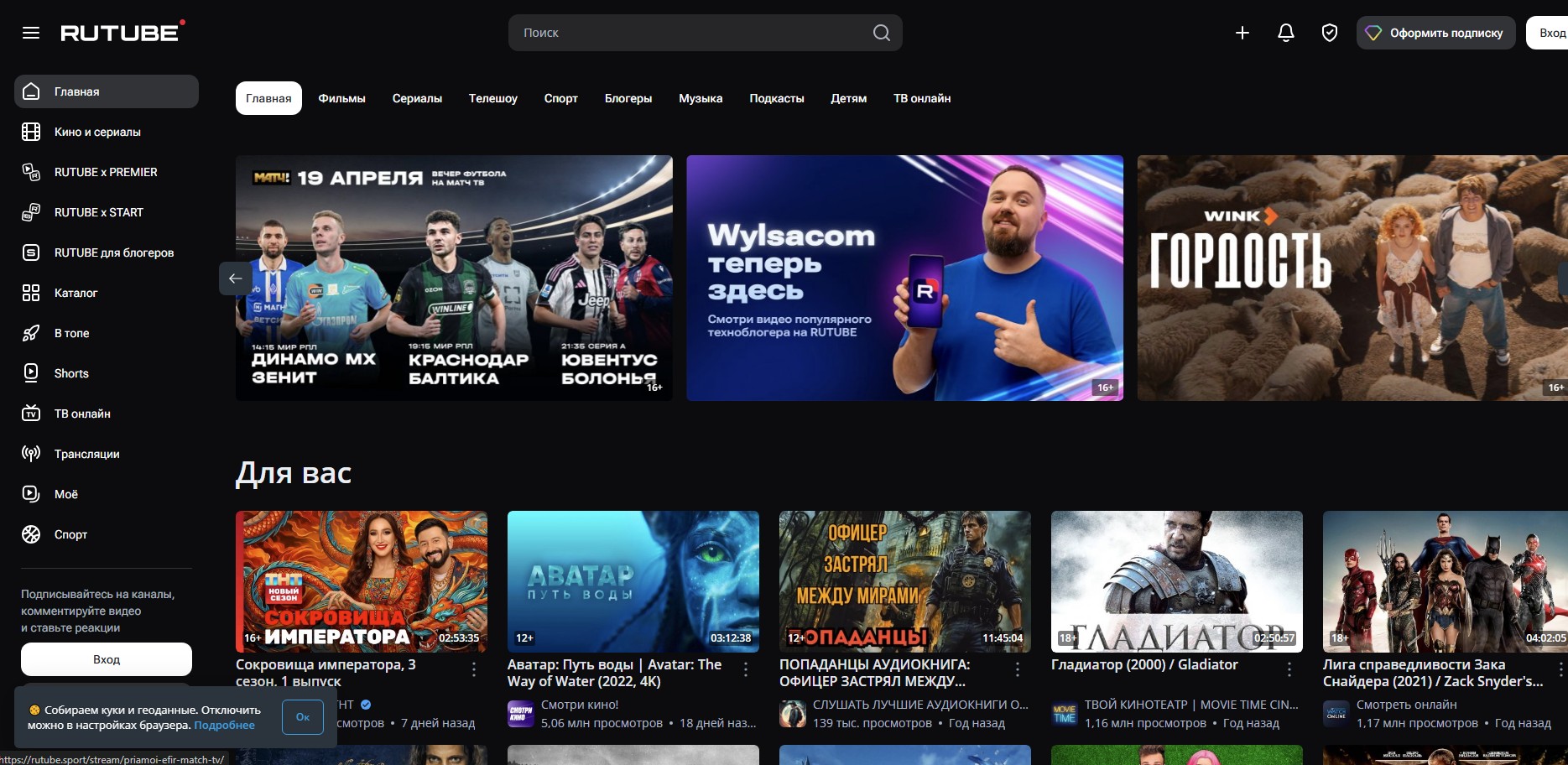The image size is (1568, 765).
Task: Open options menu for ПОПАДАНЦЫ АУДИОКНИГА video
Action: tap(1018, 669)
